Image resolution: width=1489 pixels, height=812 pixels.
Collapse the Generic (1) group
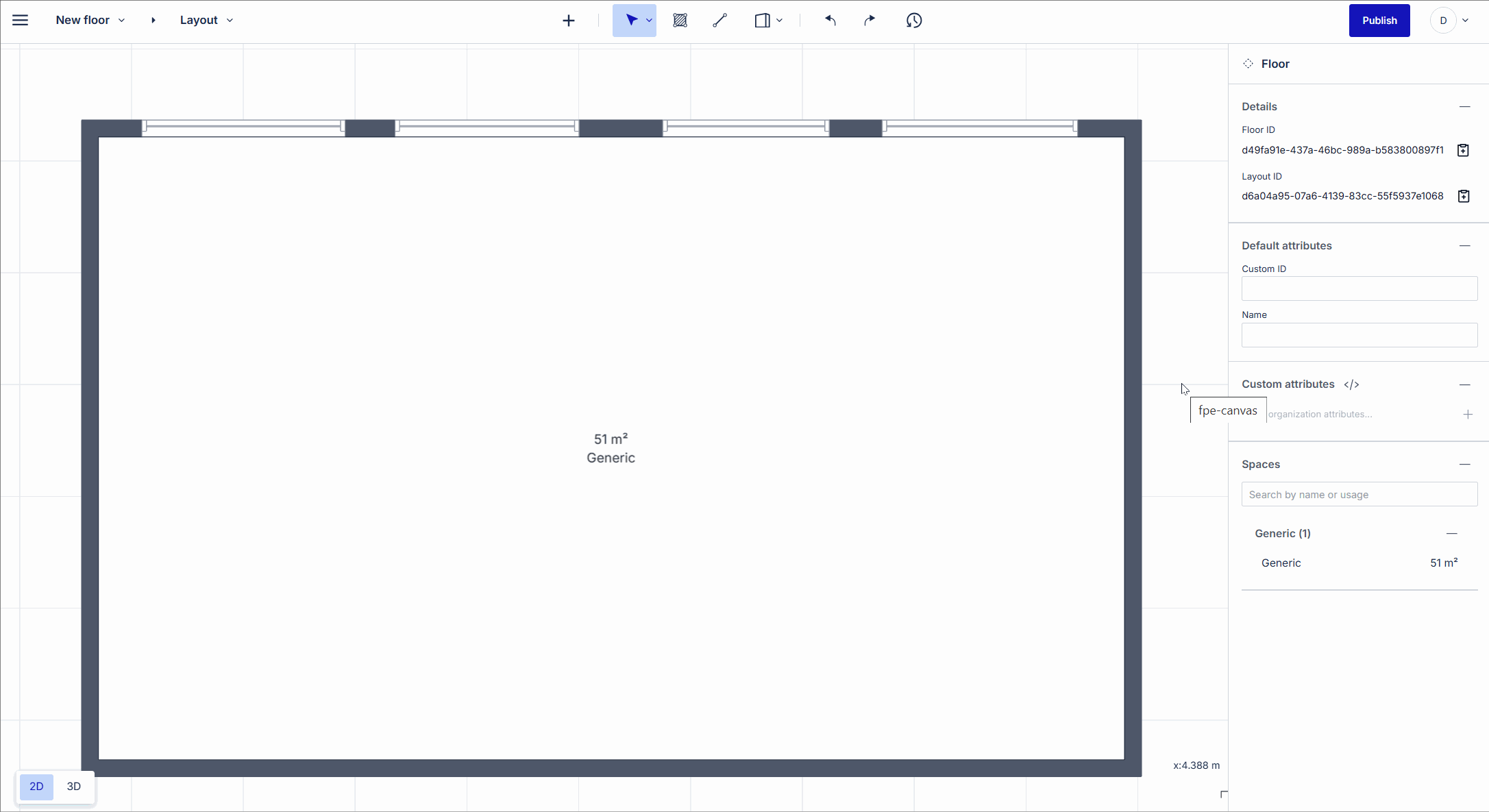click(x=1453, y=533)
